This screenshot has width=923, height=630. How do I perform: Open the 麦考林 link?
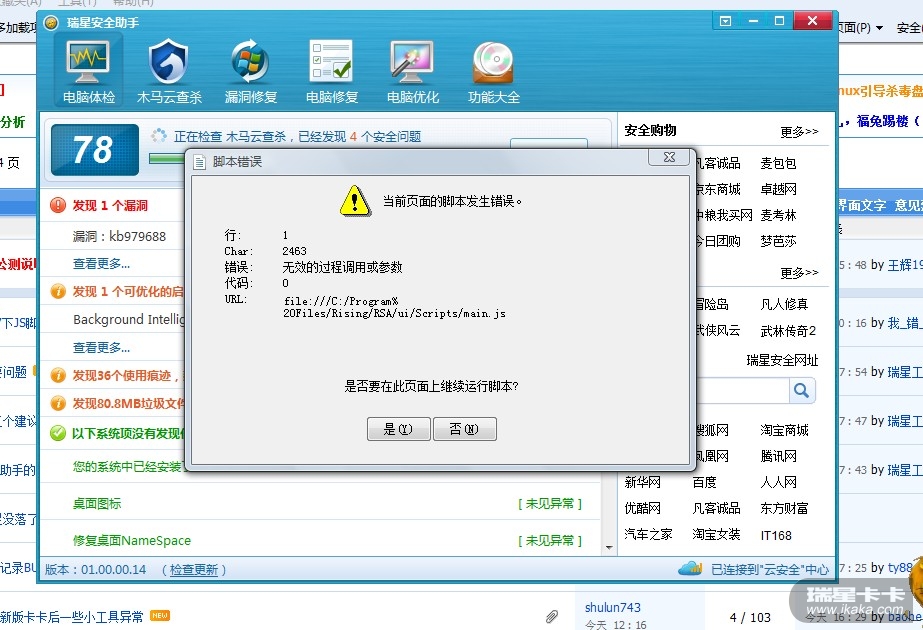tap(778, 215)
